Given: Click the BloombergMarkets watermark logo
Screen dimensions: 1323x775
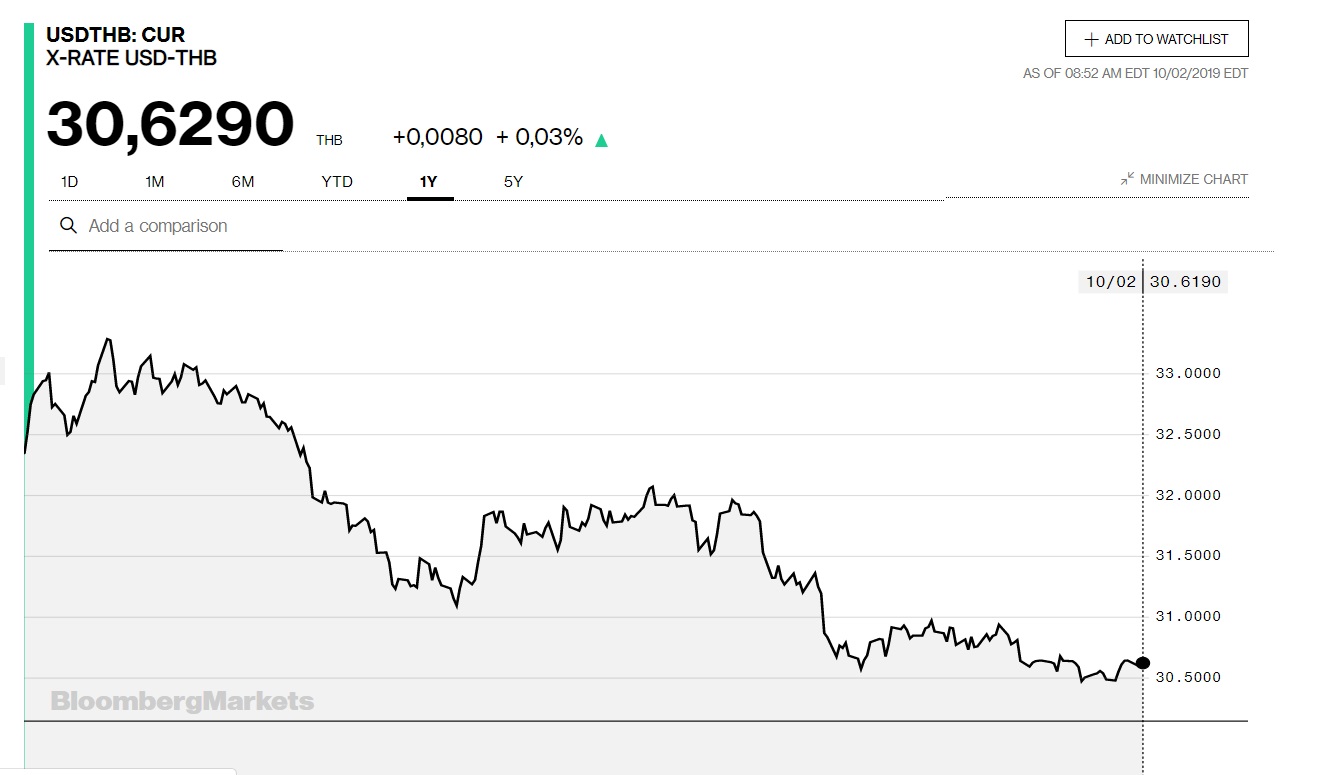Looking at the screenshot, I should click(x=182, y=701).
